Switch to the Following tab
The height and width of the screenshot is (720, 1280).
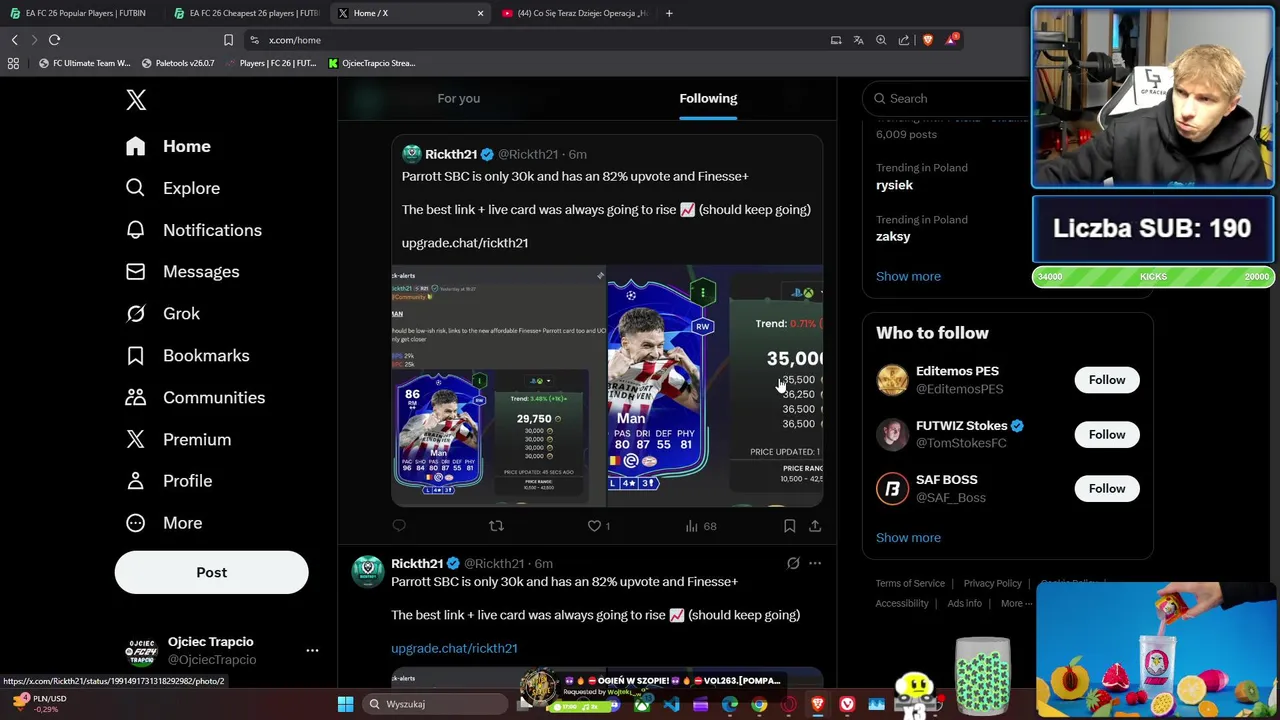708,98
